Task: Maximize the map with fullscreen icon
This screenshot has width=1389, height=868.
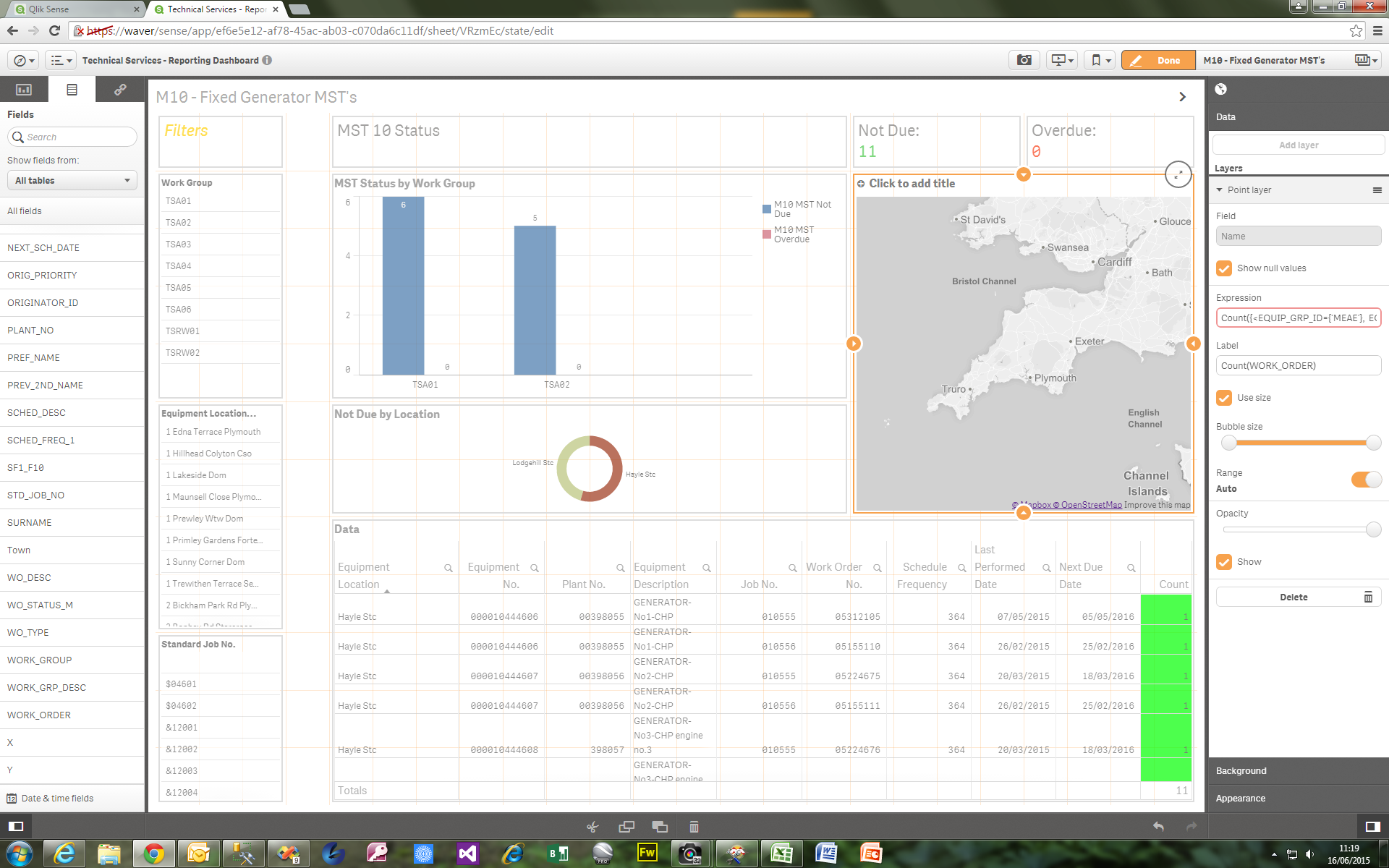Action: (x=1178, y=174)
